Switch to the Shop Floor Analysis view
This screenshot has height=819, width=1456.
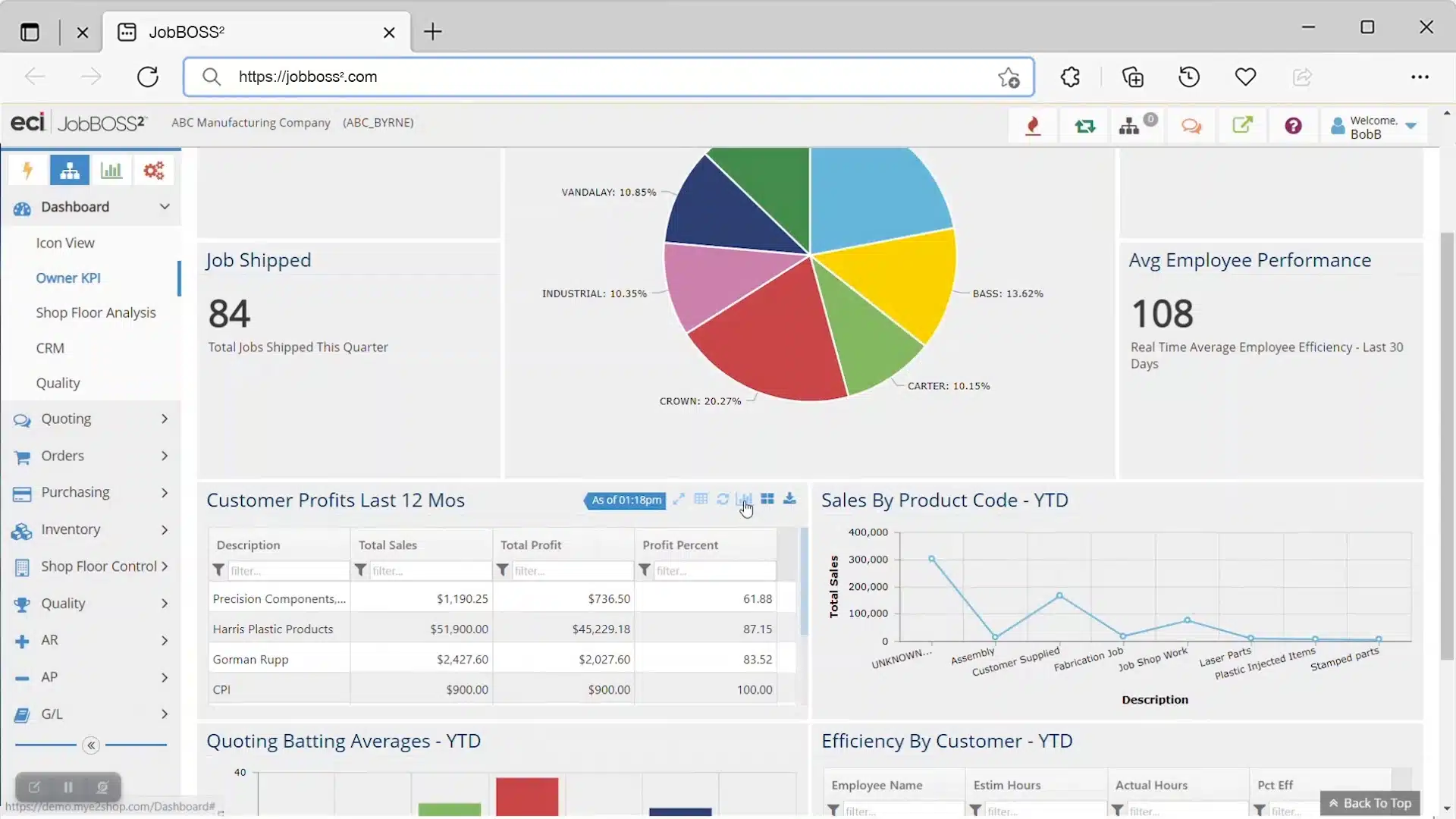[x=96, y=312]
